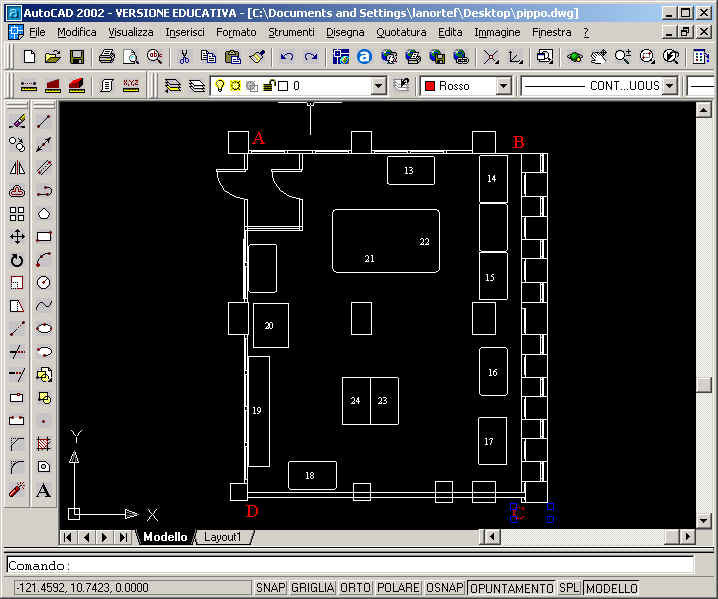Click in the Comando command line
The height and width of the screenshot is (599, 718).
[x=350, y=565]
